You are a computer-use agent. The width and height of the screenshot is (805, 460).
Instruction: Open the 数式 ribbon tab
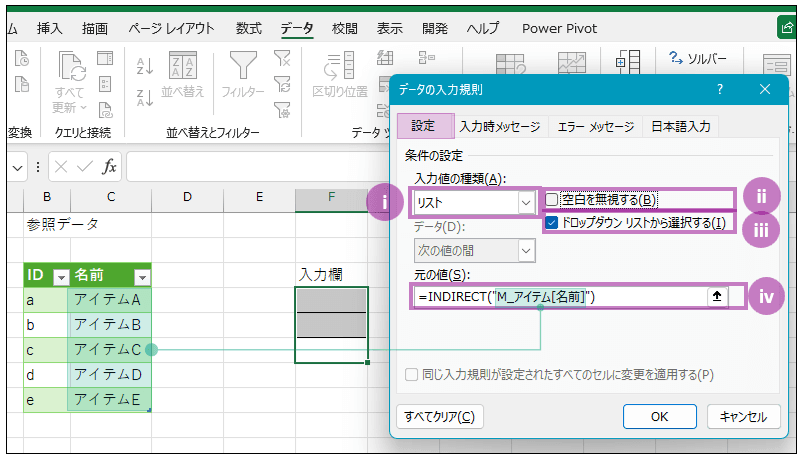click(248, 28)
